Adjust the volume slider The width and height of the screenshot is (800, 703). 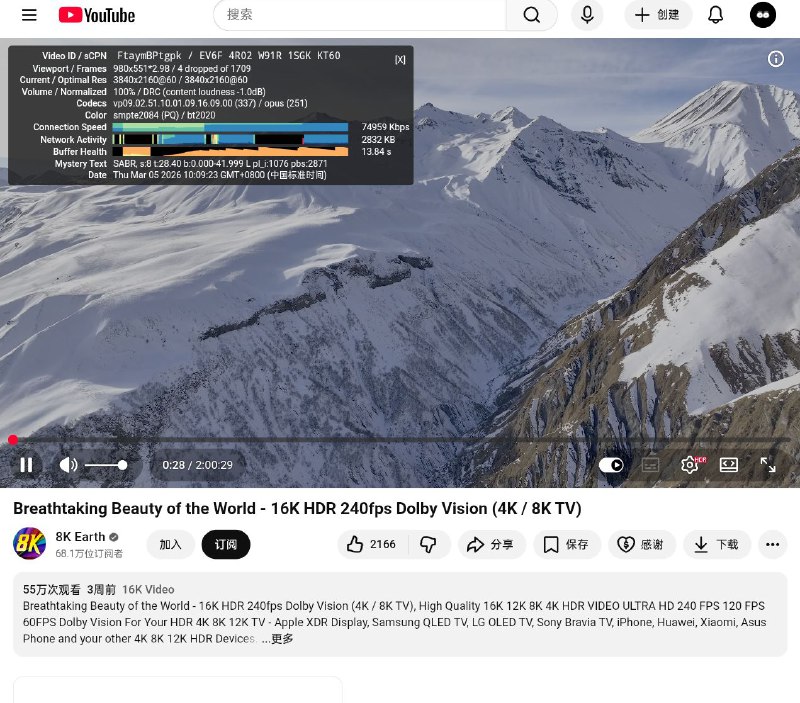(x=105, y=465)
